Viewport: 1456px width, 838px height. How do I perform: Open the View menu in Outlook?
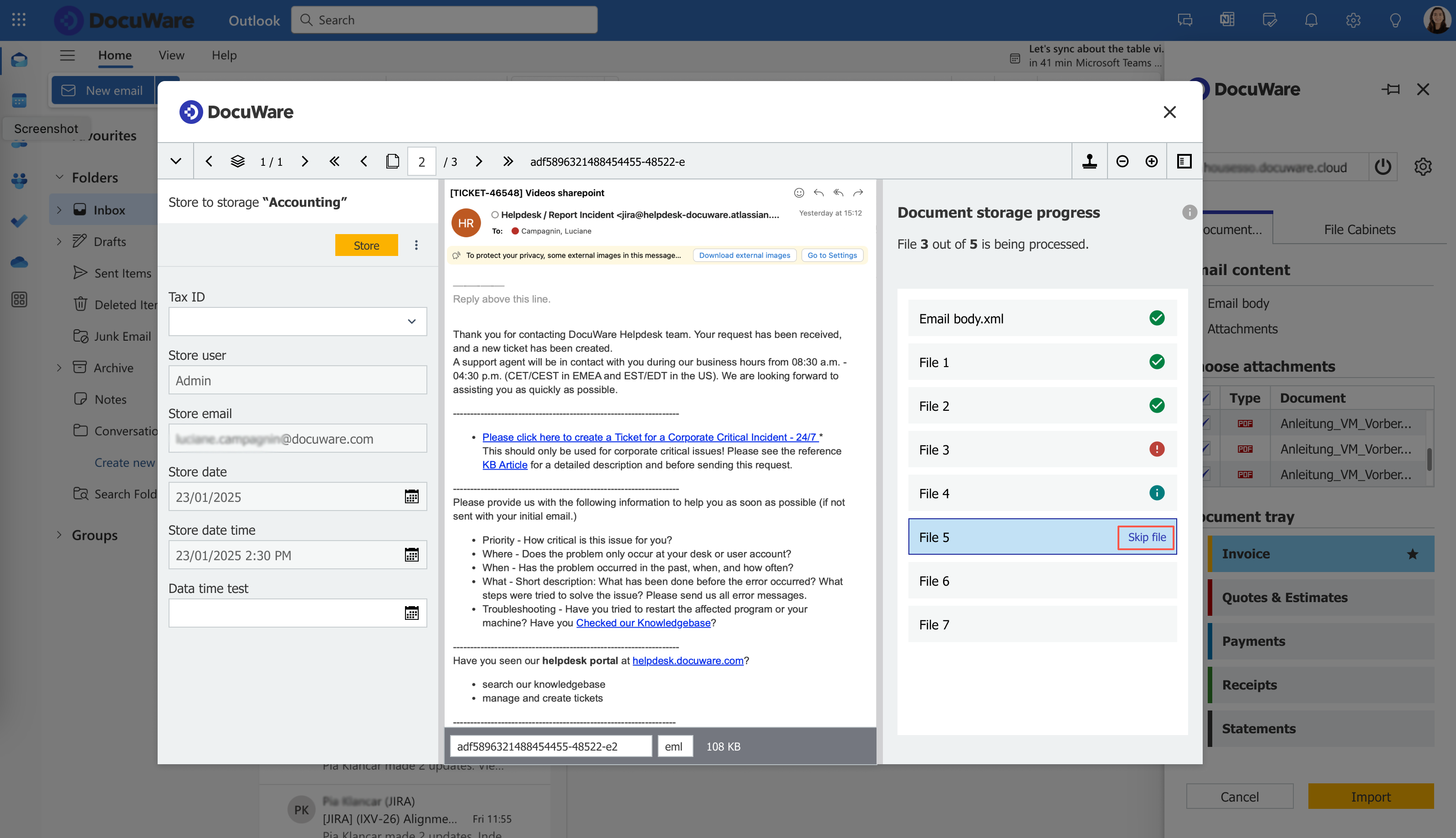(x=171, y=55)
